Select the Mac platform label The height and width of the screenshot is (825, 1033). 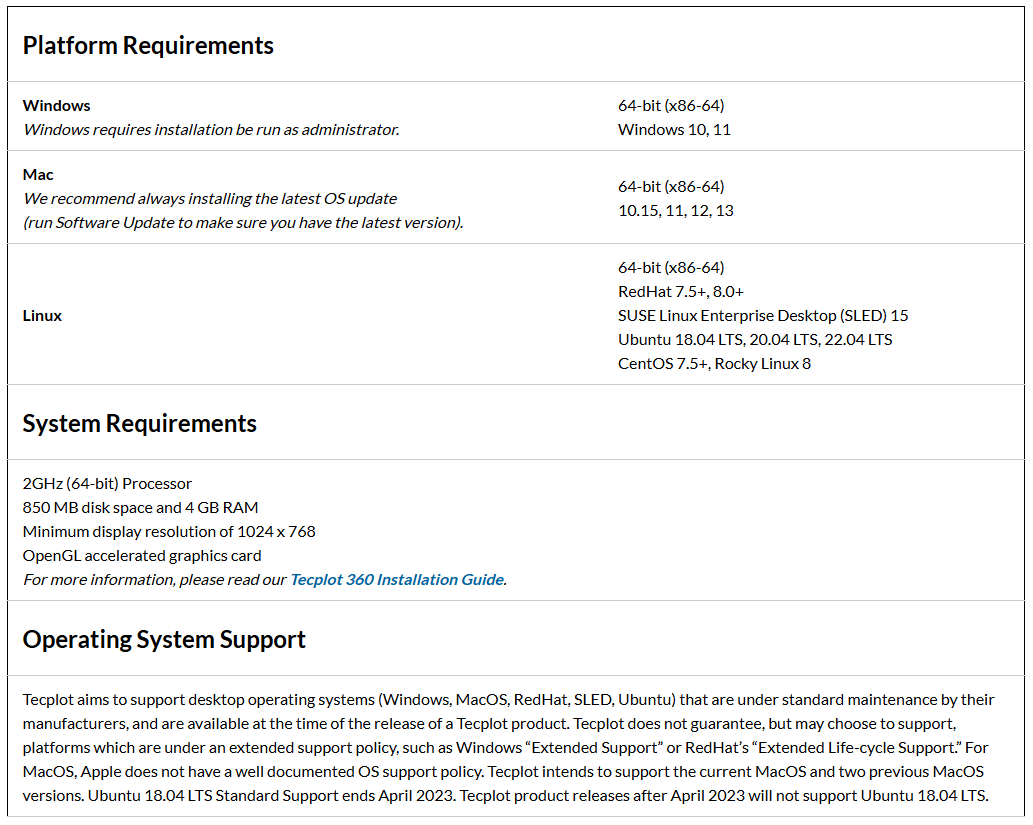click(x=38, y=175)
